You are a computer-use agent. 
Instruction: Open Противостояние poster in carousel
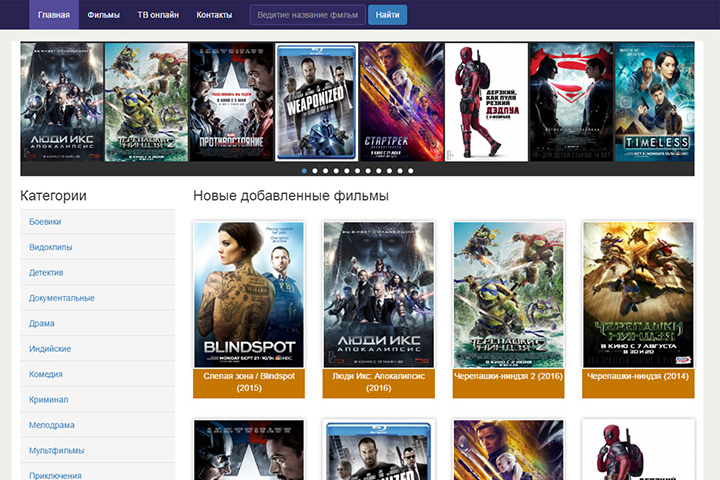[231, 102]
